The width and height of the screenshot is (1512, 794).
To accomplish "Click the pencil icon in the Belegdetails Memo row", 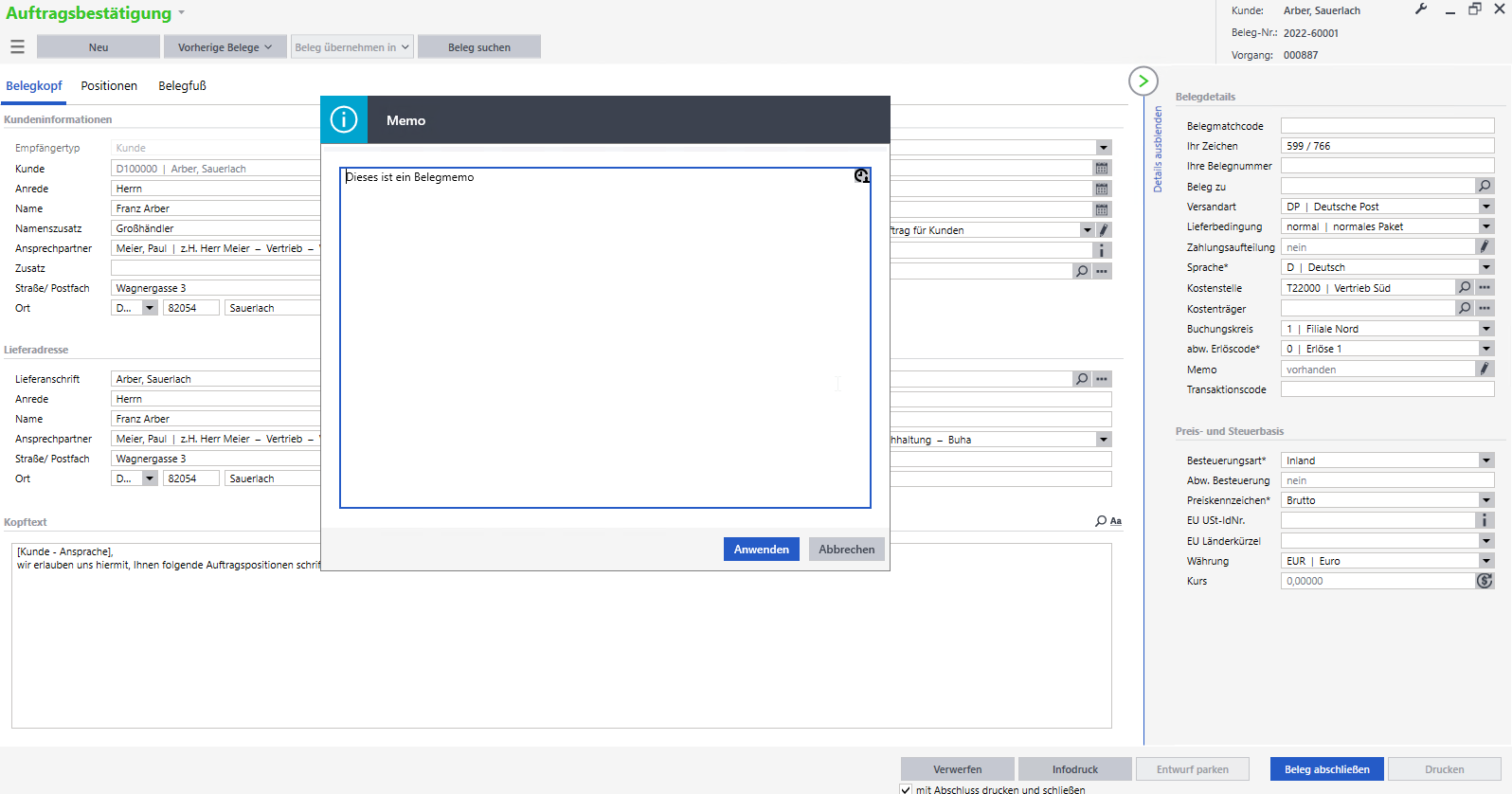I will (x=1485, y=370).
